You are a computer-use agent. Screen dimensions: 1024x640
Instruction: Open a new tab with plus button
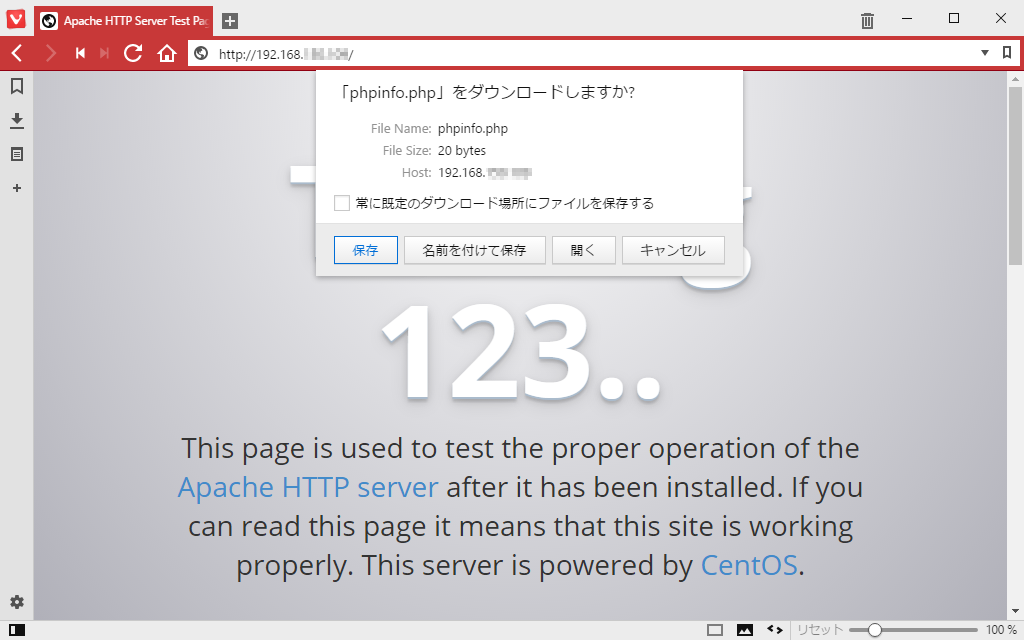(230, 21)
